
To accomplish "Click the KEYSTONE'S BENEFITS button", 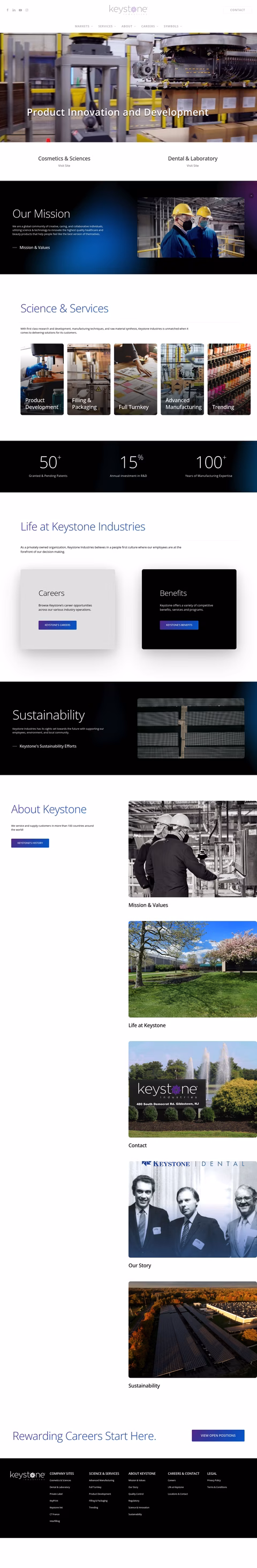I will pyautogui.click(x=179, y=625).
